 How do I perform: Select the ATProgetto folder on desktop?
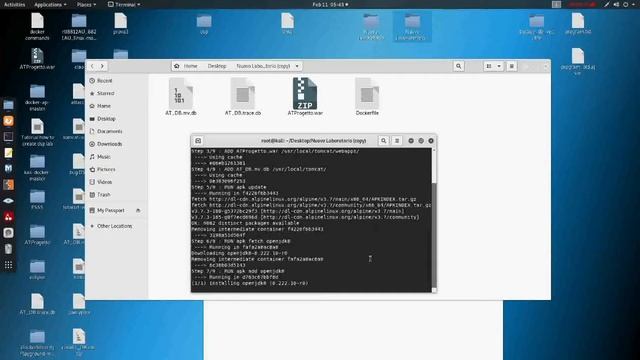tap(37, 235)
